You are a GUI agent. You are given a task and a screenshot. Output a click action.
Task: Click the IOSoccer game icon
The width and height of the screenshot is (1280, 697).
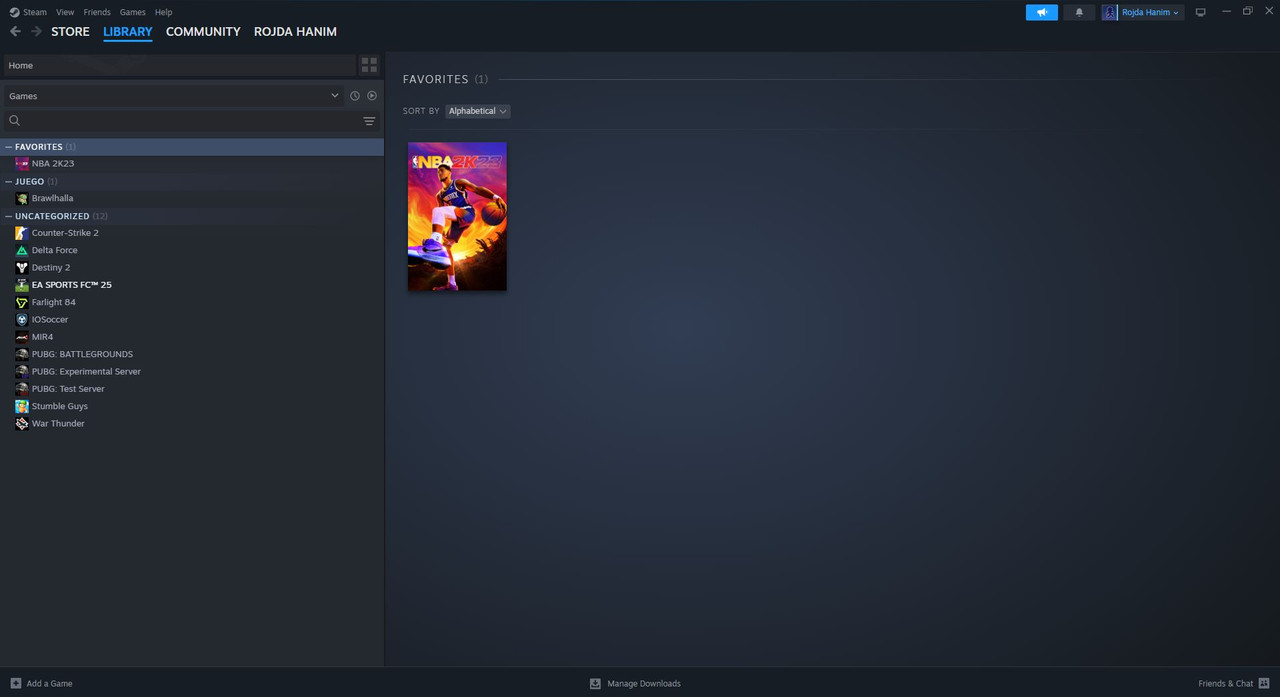(22, 319)
